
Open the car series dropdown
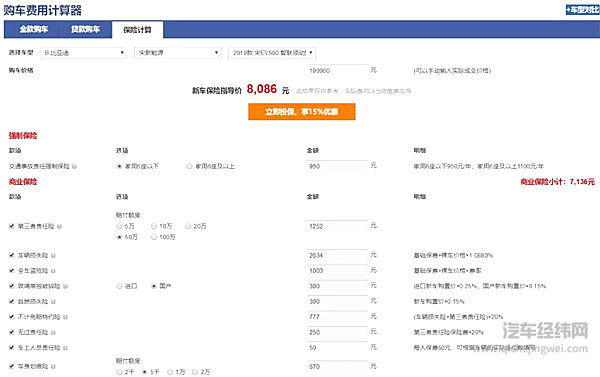click(178, 53)
